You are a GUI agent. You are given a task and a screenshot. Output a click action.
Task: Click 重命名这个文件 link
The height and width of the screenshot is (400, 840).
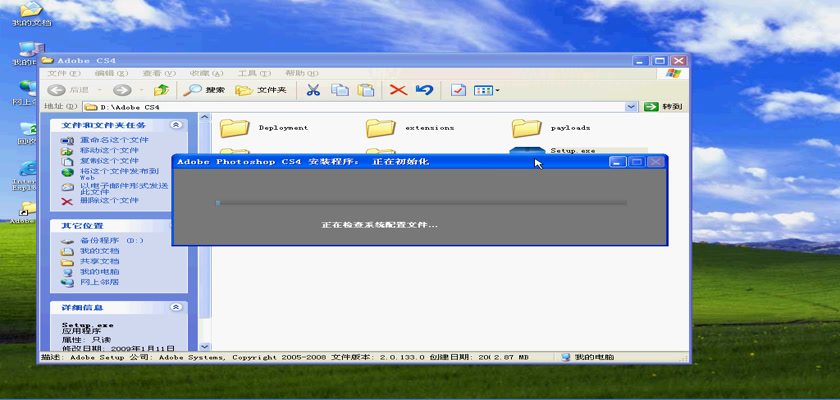pos(114,140)
